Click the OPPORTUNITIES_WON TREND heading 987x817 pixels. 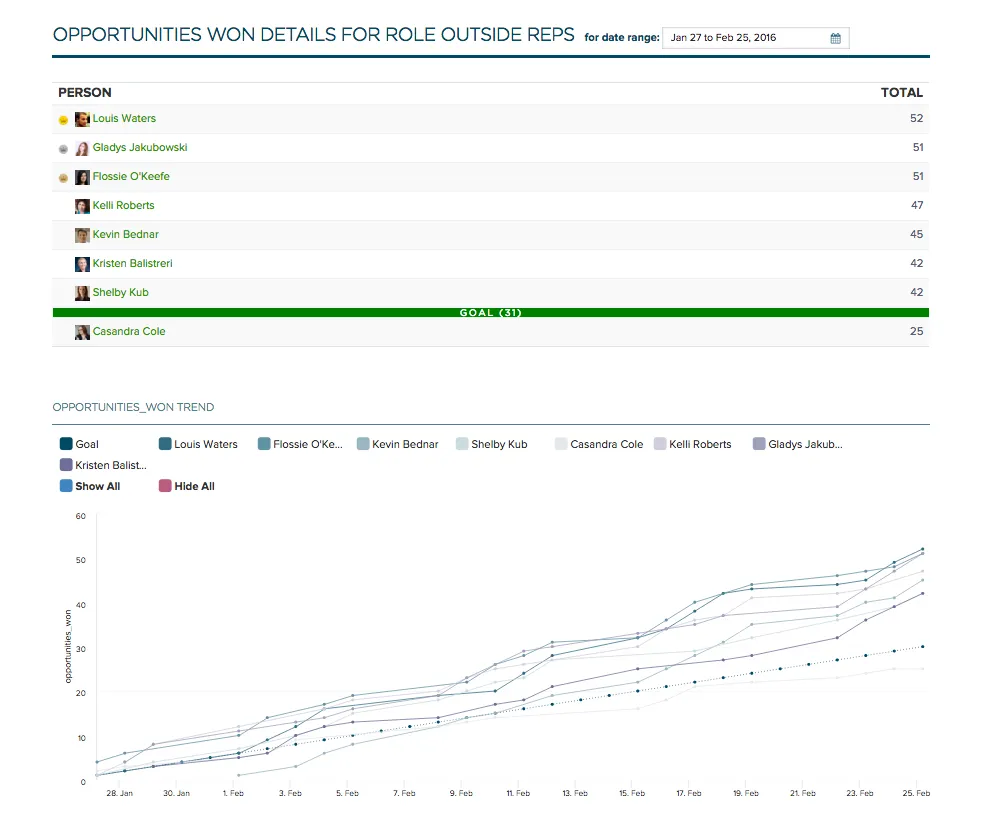pyautogui.click(x=133, y=407)
